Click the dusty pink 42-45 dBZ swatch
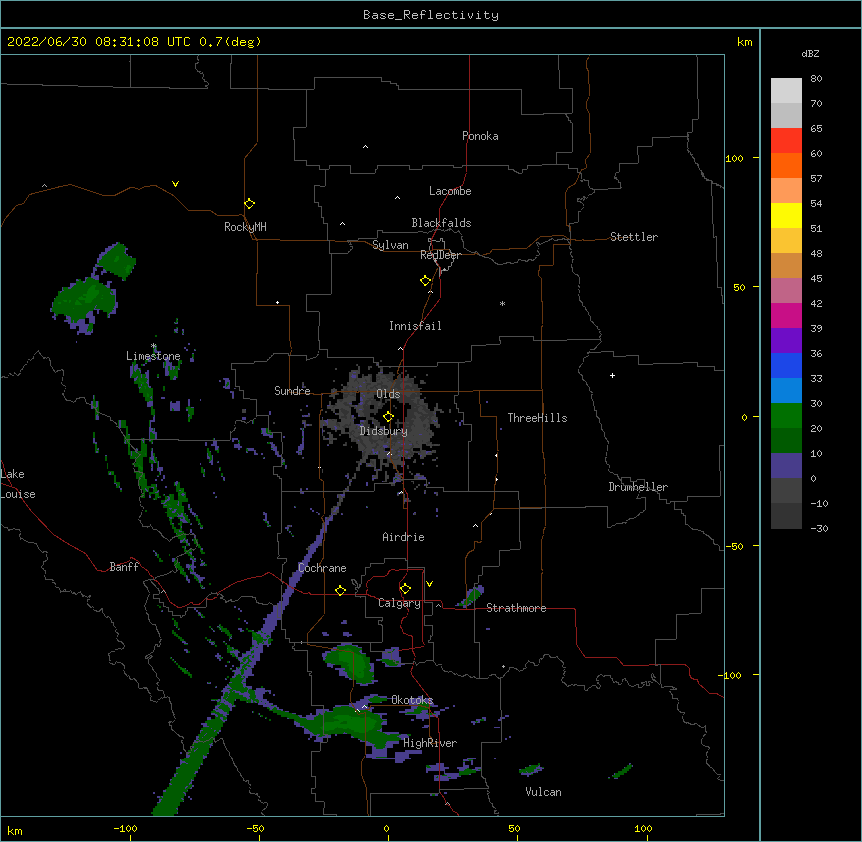The image size is (862, 842). tap(786, 291)
